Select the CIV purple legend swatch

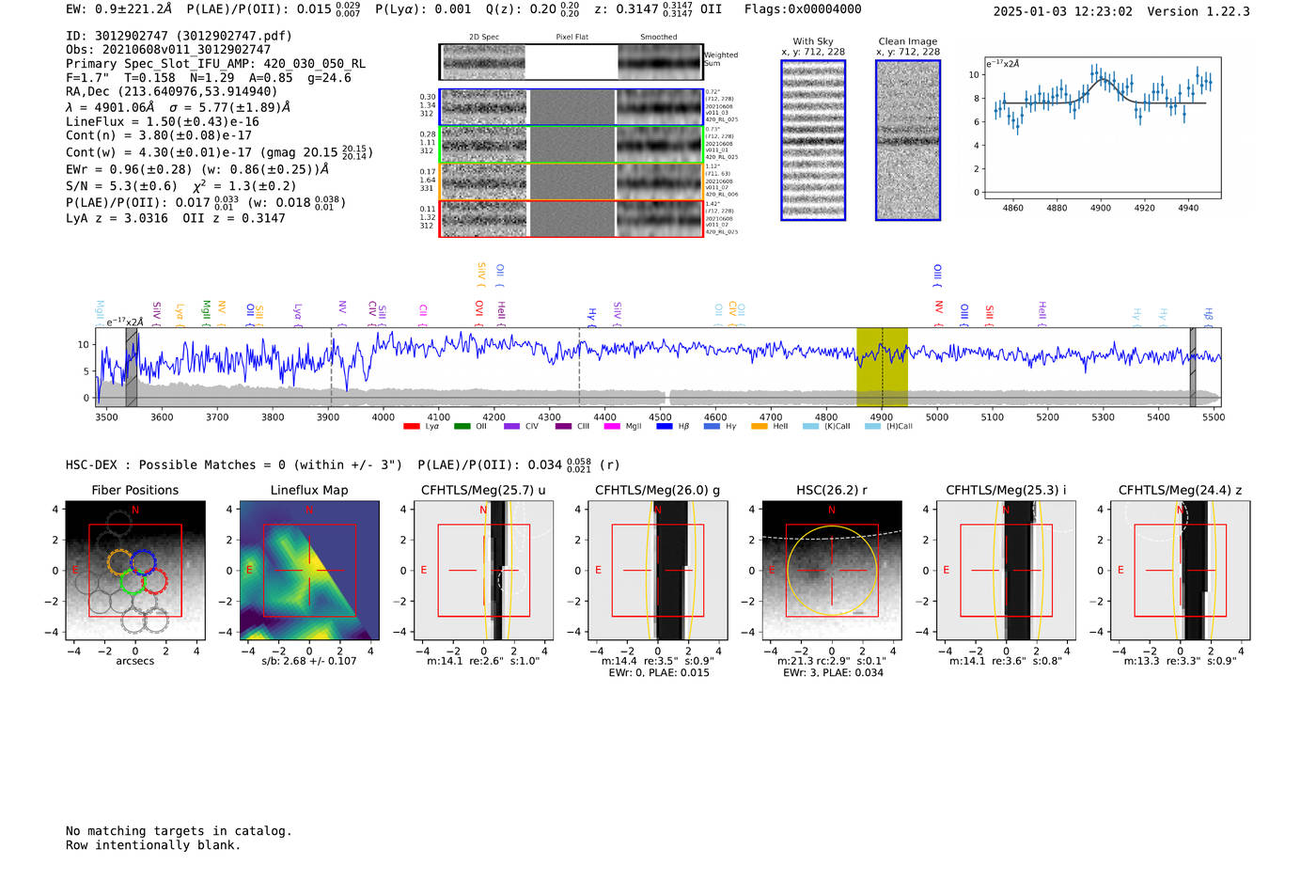tap(511, 426)
